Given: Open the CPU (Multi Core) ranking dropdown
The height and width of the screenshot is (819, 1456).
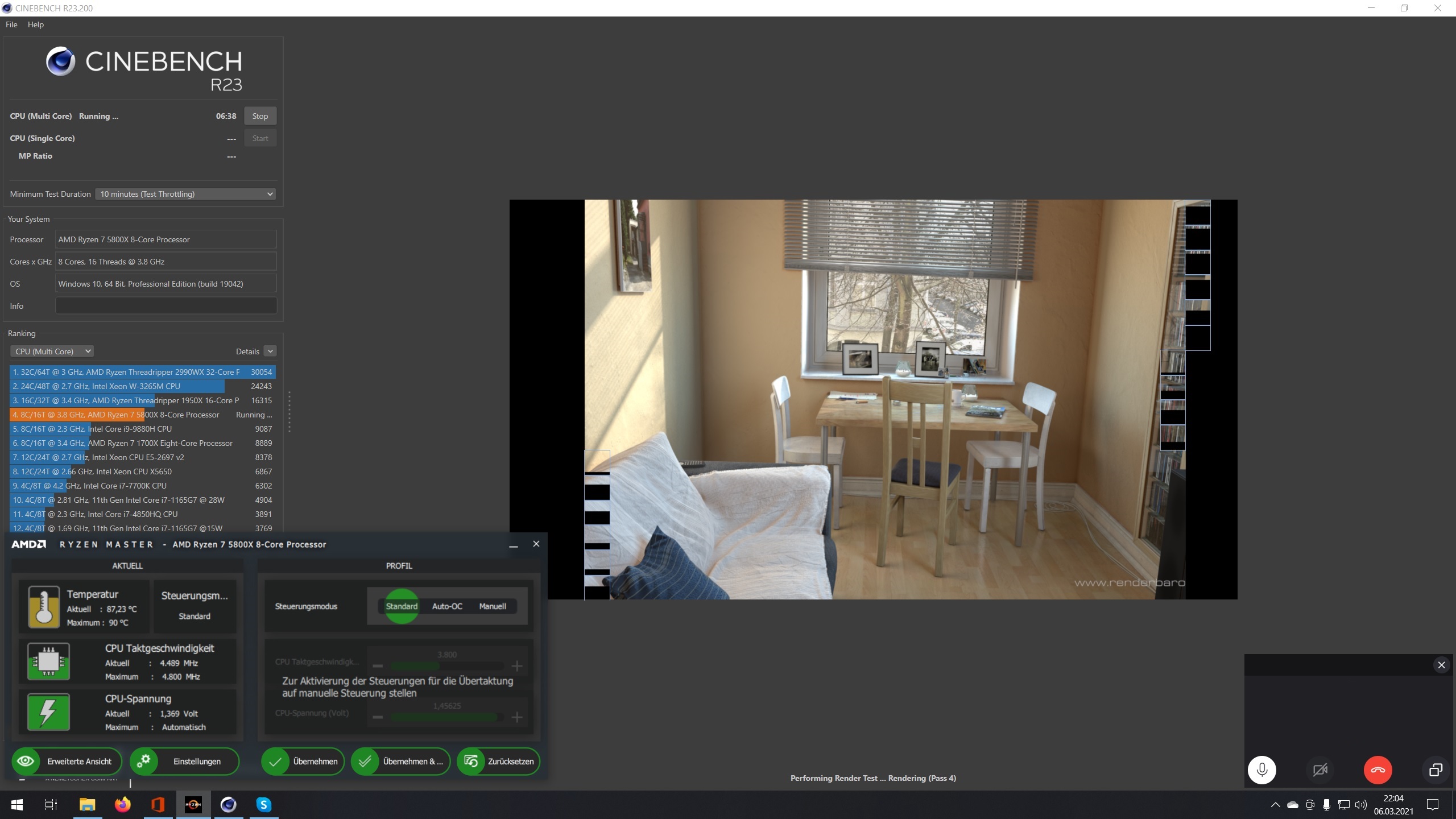Looking at the screenshot, I should click(x=52, y=351).
